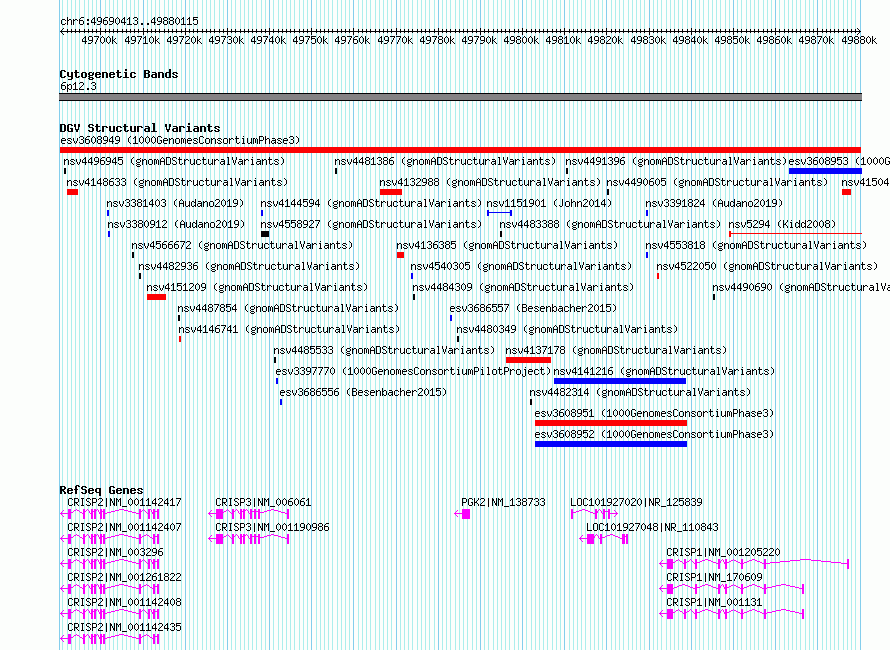Screen dimensions: 890x650
Task: Open the LOC101927020|NR_125839 gene label
Action: [636, 502]
